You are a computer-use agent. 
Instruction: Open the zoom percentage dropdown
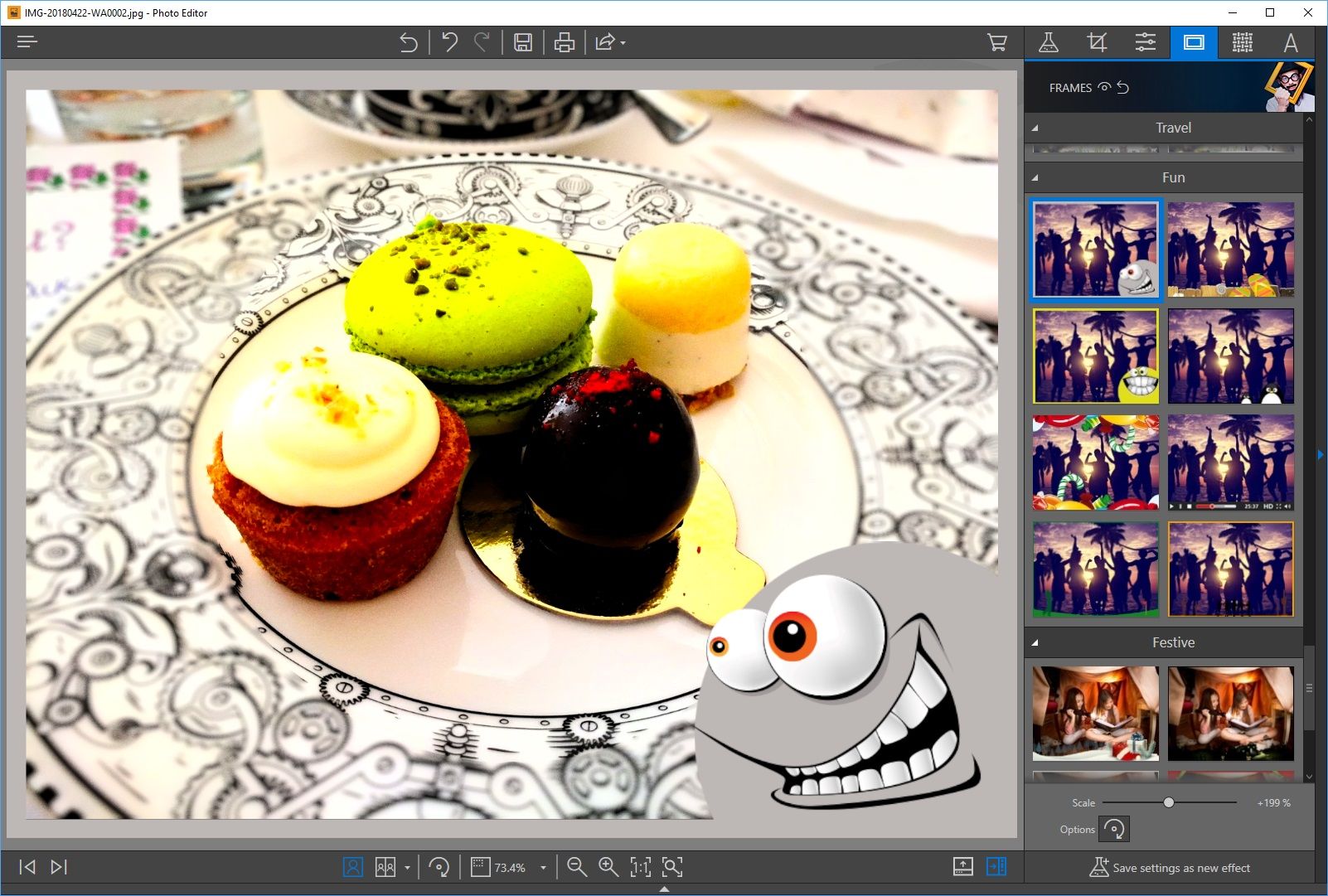(543, 867)
